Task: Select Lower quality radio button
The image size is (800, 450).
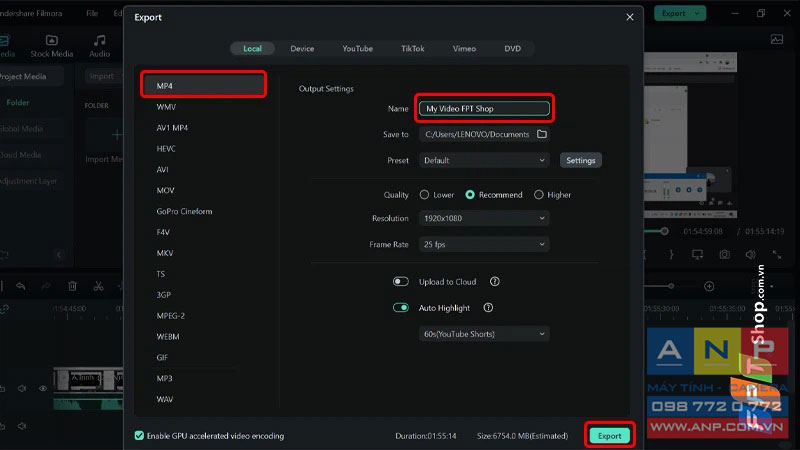Action: [424, 194]
